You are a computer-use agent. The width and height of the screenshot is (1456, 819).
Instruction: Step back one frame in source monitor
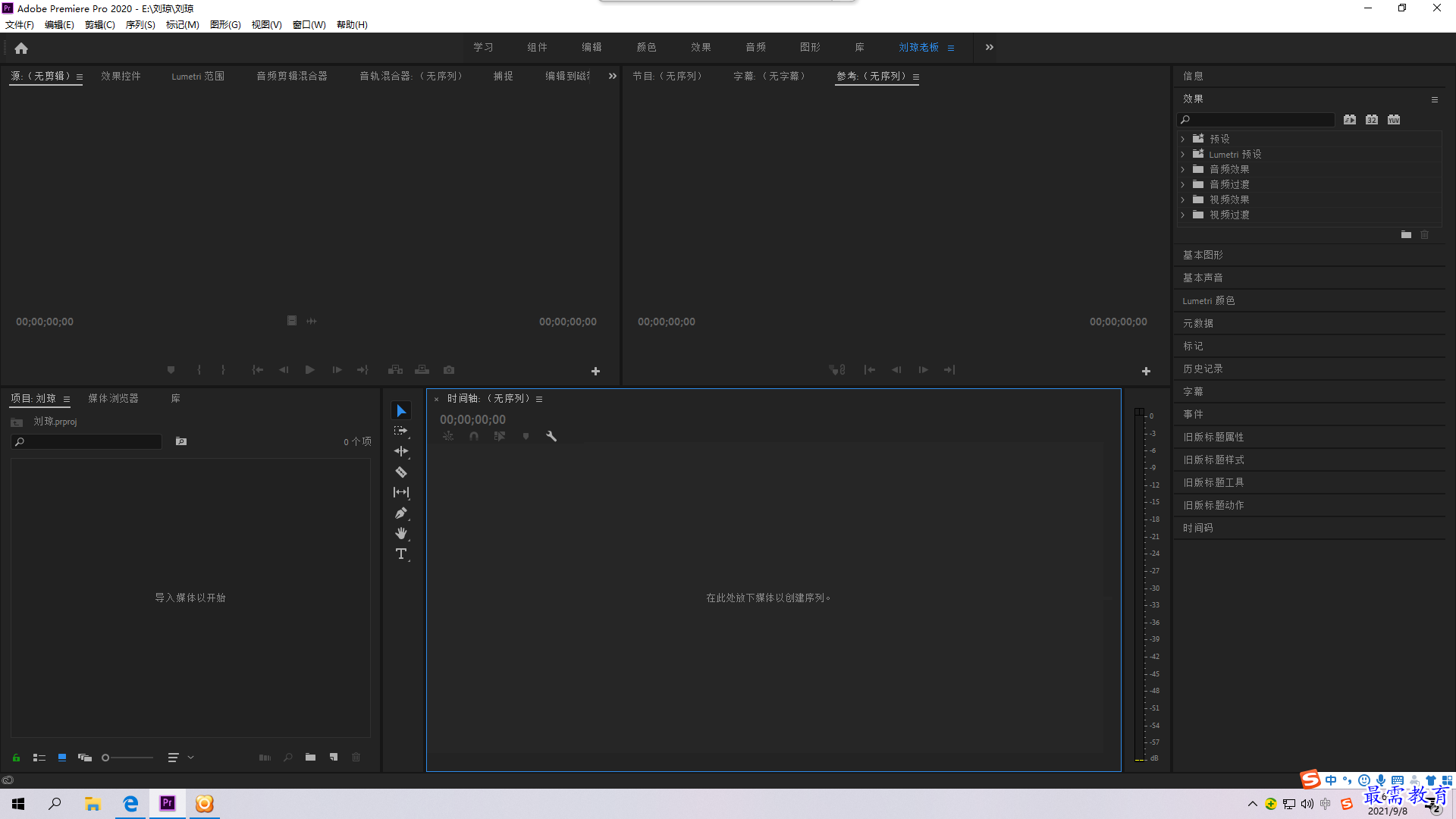tap(284, 370)
